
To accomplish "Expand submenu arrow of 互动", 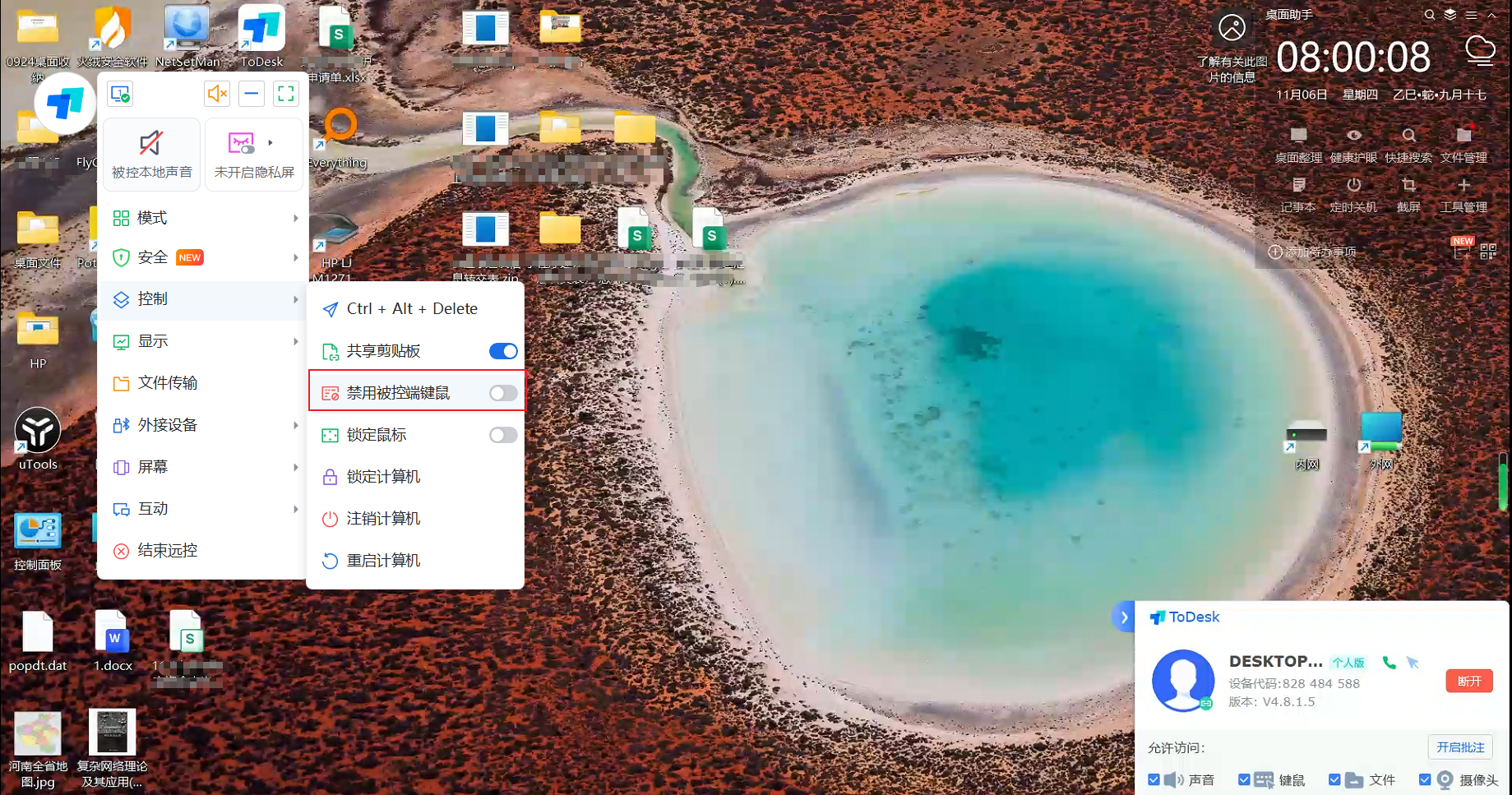I will coord(295,509).
